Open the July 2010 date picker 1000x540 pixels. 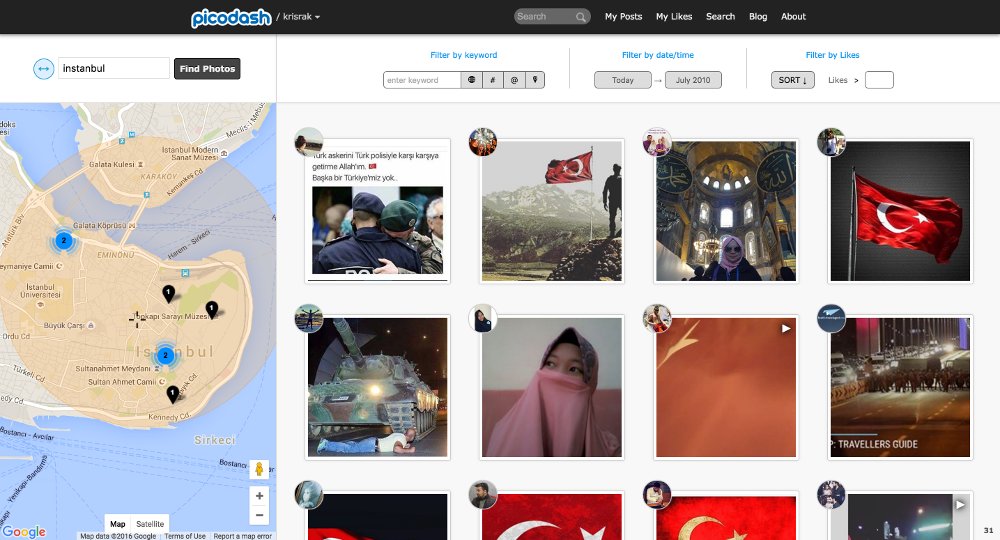pyautogui.click(x=693, y=80)
